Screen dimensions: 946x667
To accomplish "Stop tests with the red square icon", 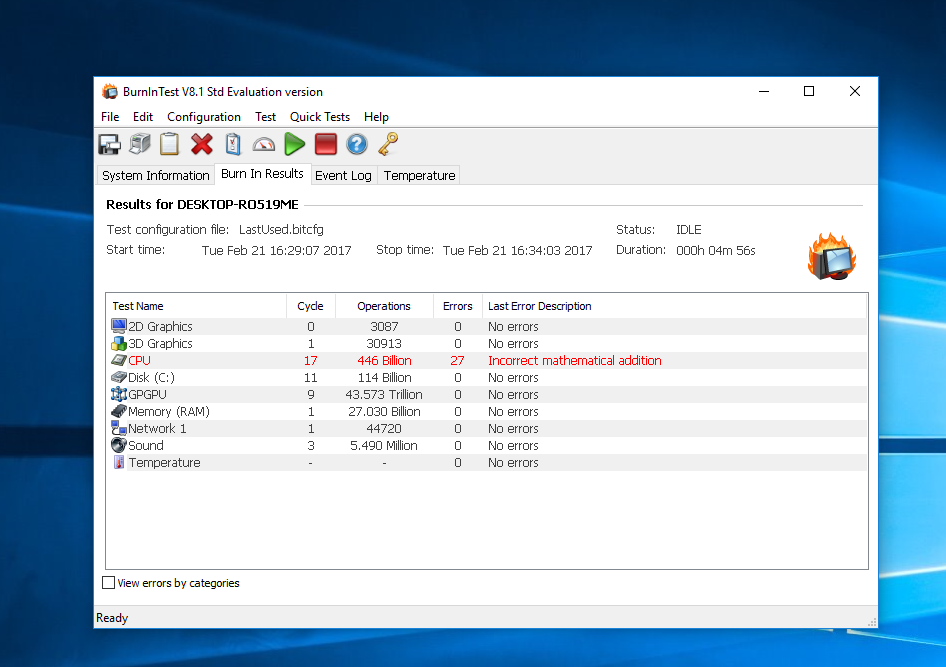I will tap(326, 145).
